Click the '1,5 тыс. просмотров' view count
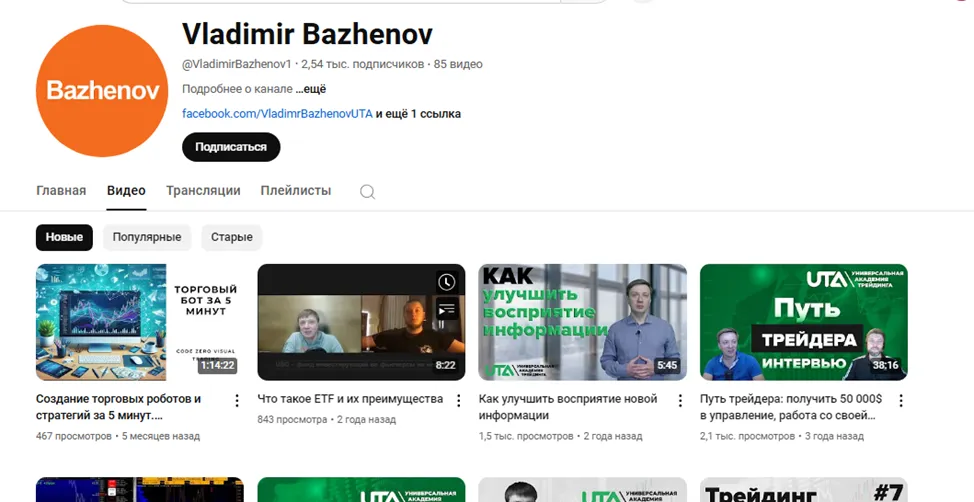The width and height of the screenshot is (974, 502). pos(526,436)
